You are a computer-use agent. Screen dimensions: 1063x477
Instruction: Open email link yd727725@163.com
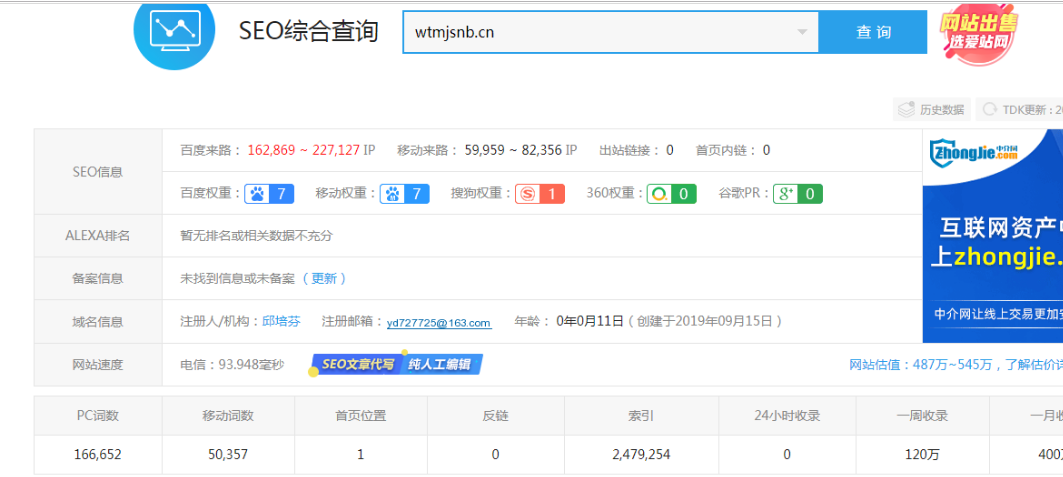439,323
